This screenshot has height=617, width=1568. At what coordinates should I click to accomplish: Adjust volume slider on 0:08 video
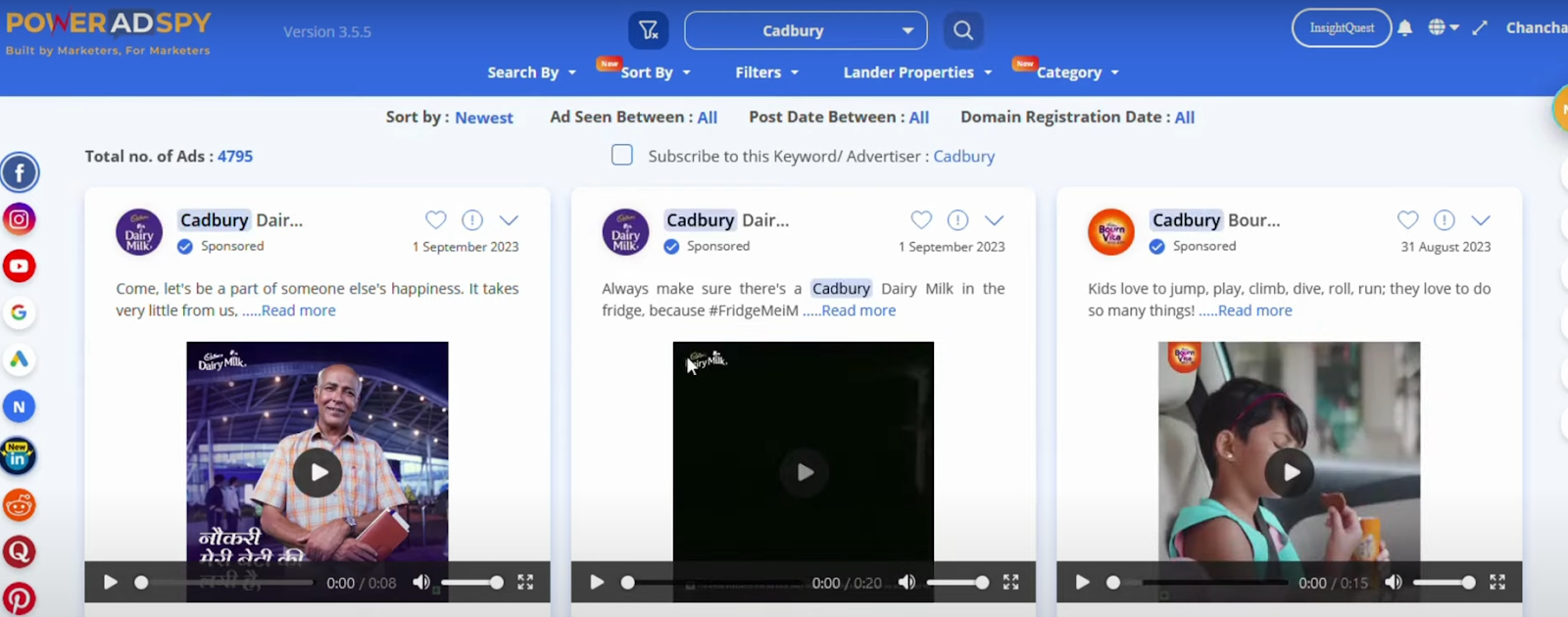coord(472,583)
